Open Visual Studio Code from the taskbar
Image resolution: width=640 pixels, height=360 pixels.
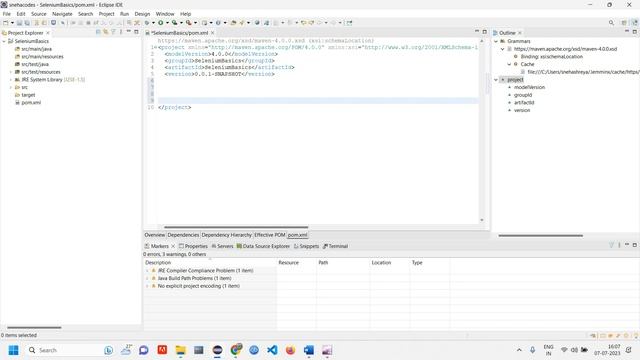click(272, 350)
